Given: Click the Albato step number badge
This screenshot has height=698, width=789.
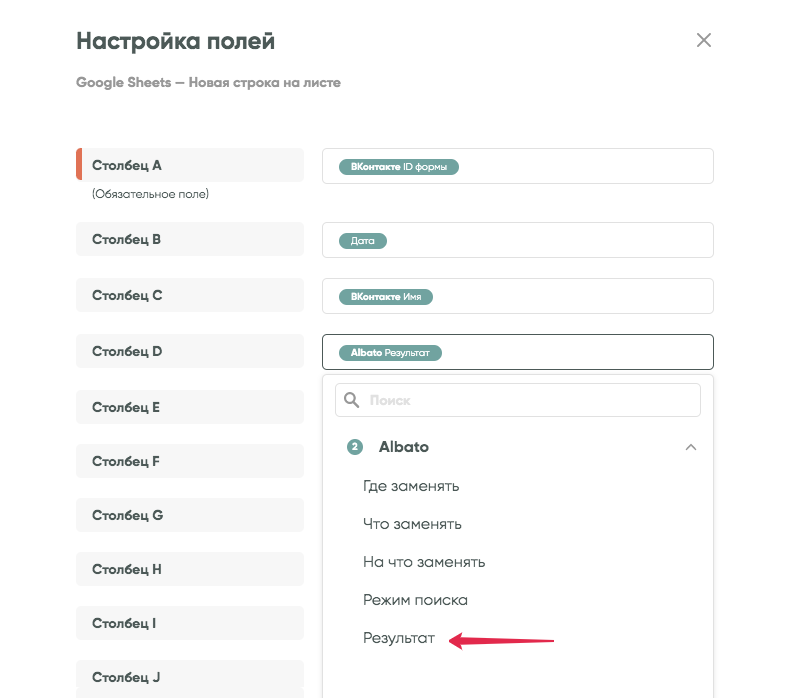Looking at the screenshot, I should 354,447.
